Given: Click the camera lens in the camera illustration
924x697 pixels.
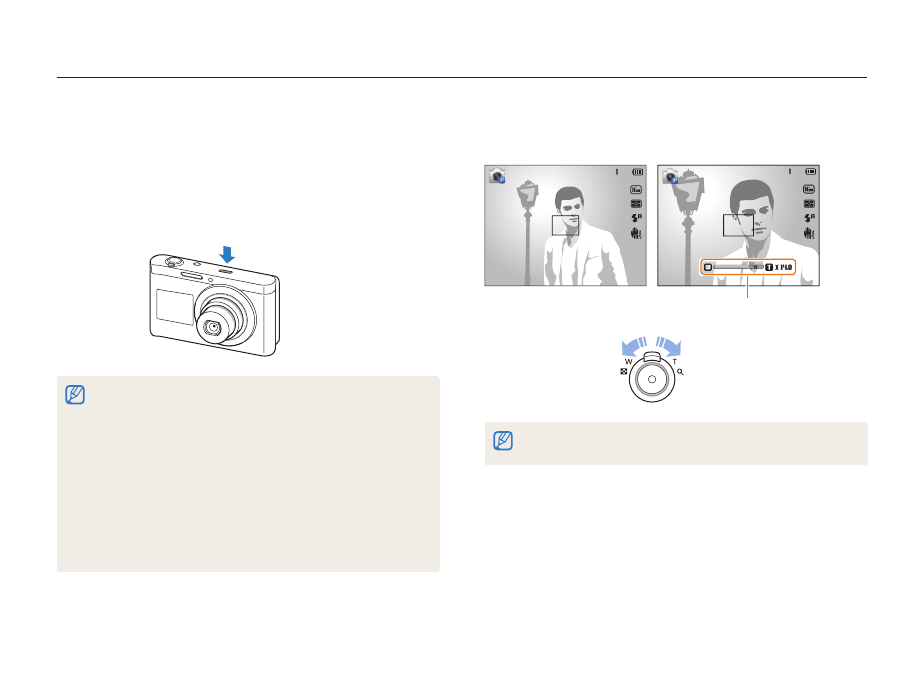Looking at the screenshot, I should (x=211, y=327).
